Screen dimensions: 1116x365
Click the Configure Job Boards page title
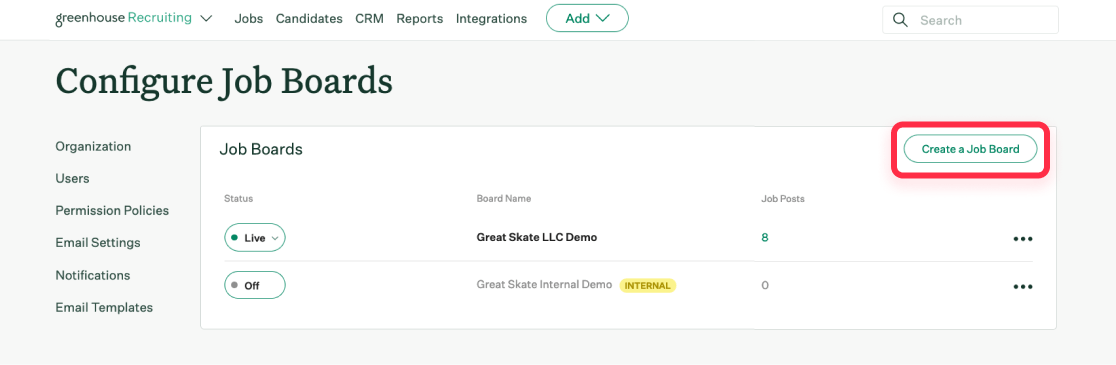coord(224,81)
